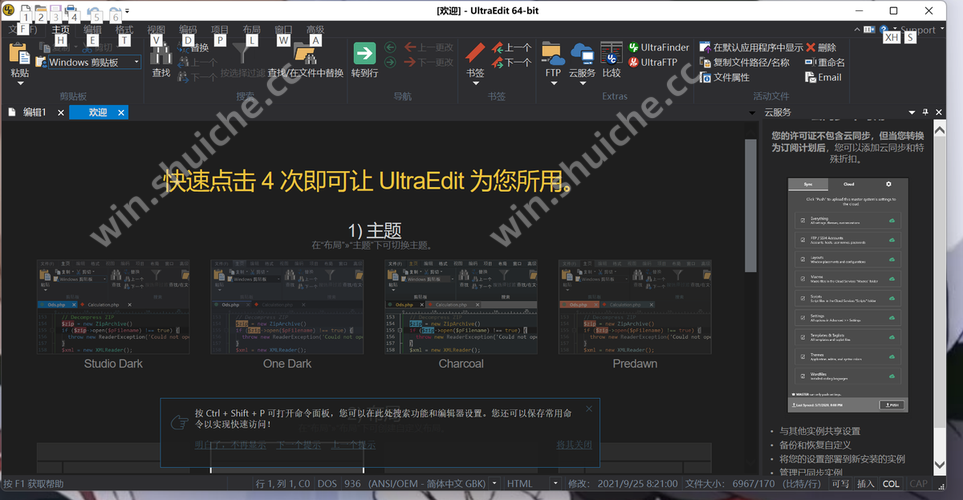The height and width of the screenshot is (500, 963).
Task: Toggle 可写 read/write status
Action: pyautogui.click(x=840, y=483)
